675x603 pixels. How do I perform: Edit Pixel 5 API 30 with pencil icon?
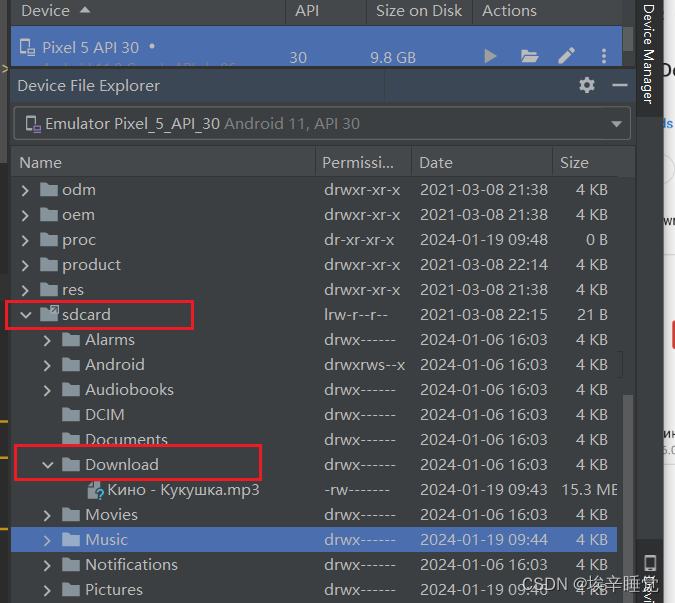[x=566, y=56]
